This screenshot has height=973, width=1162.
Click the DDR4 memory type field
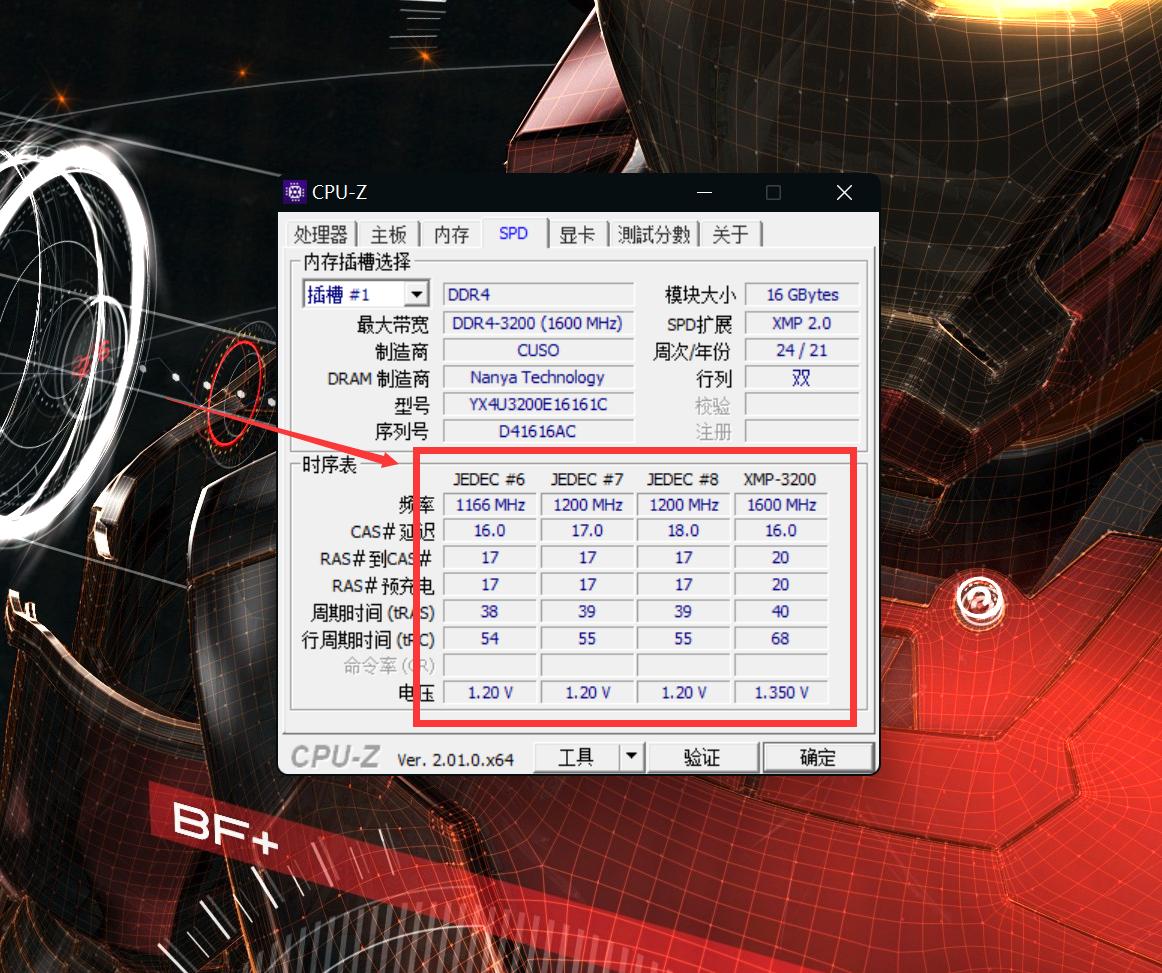[x=538, y=295]
